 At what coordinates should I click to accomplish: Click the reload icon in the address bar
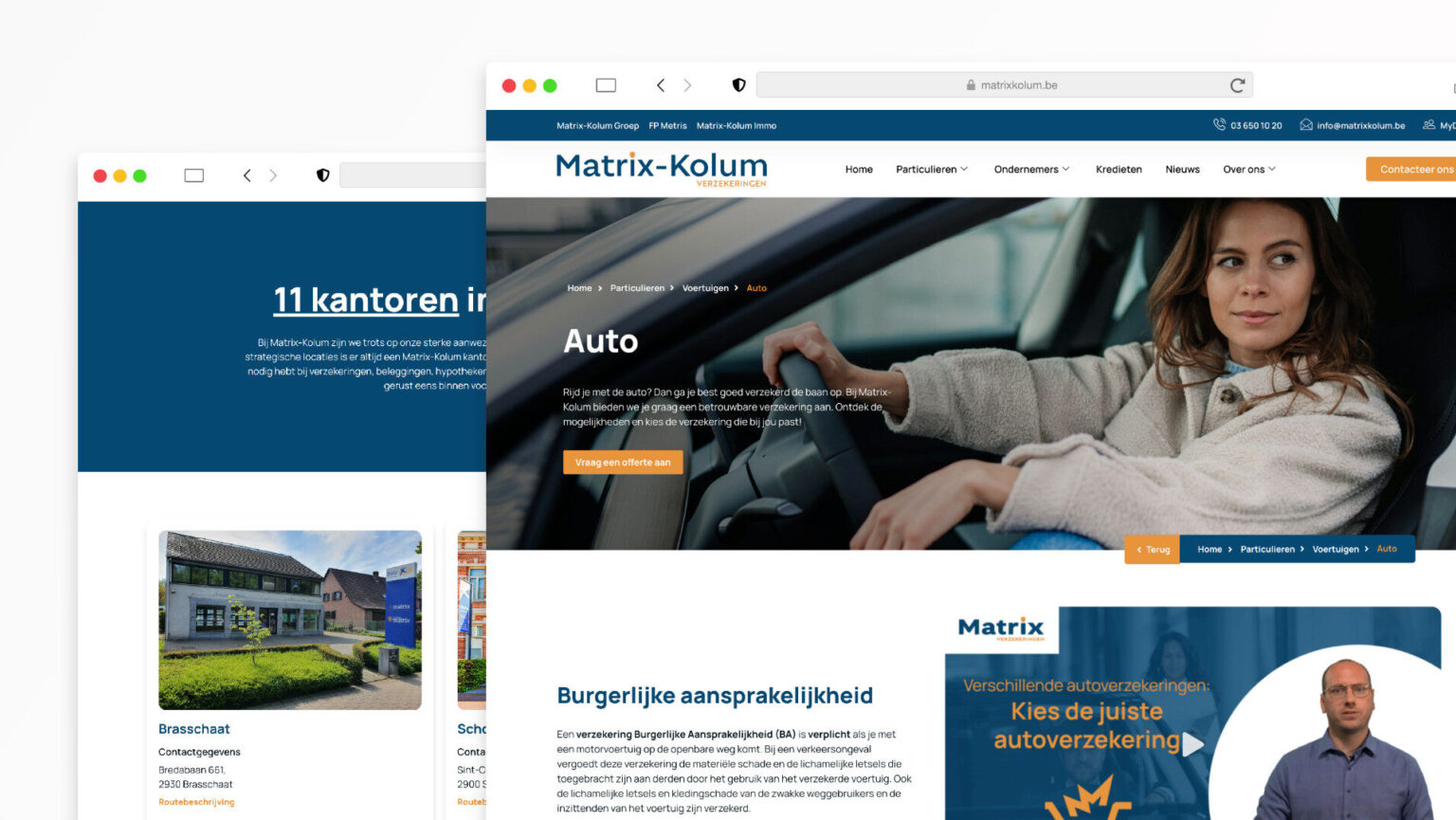[x=1237, y=85]
